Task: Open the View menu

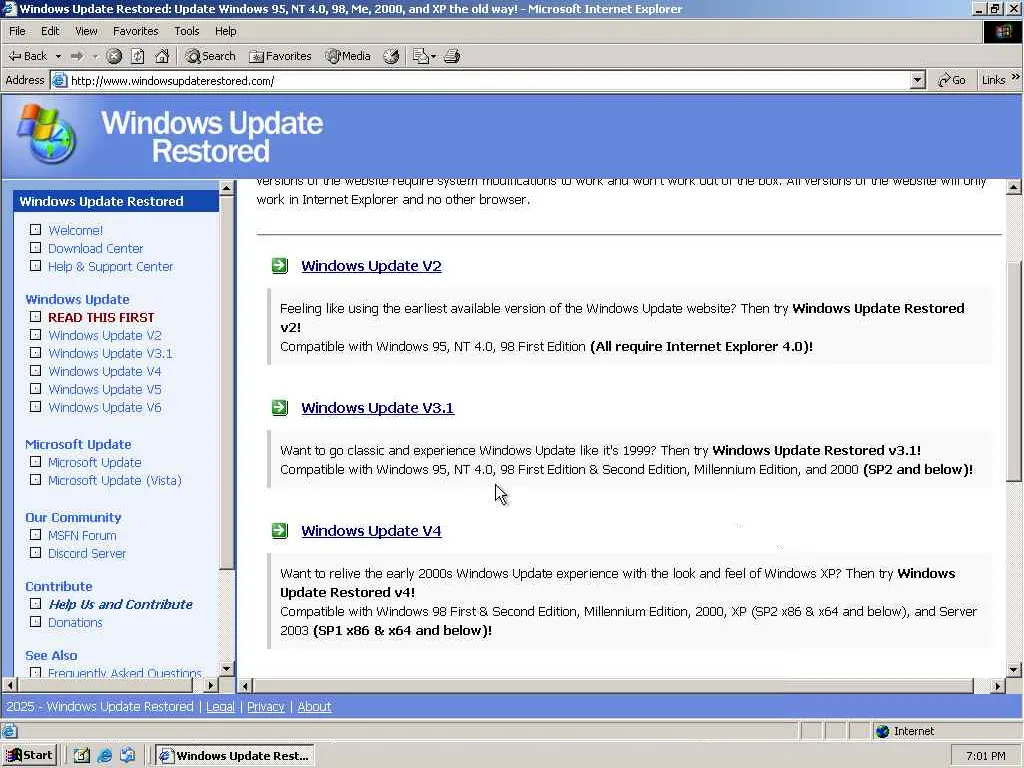Action: point(86,31)
